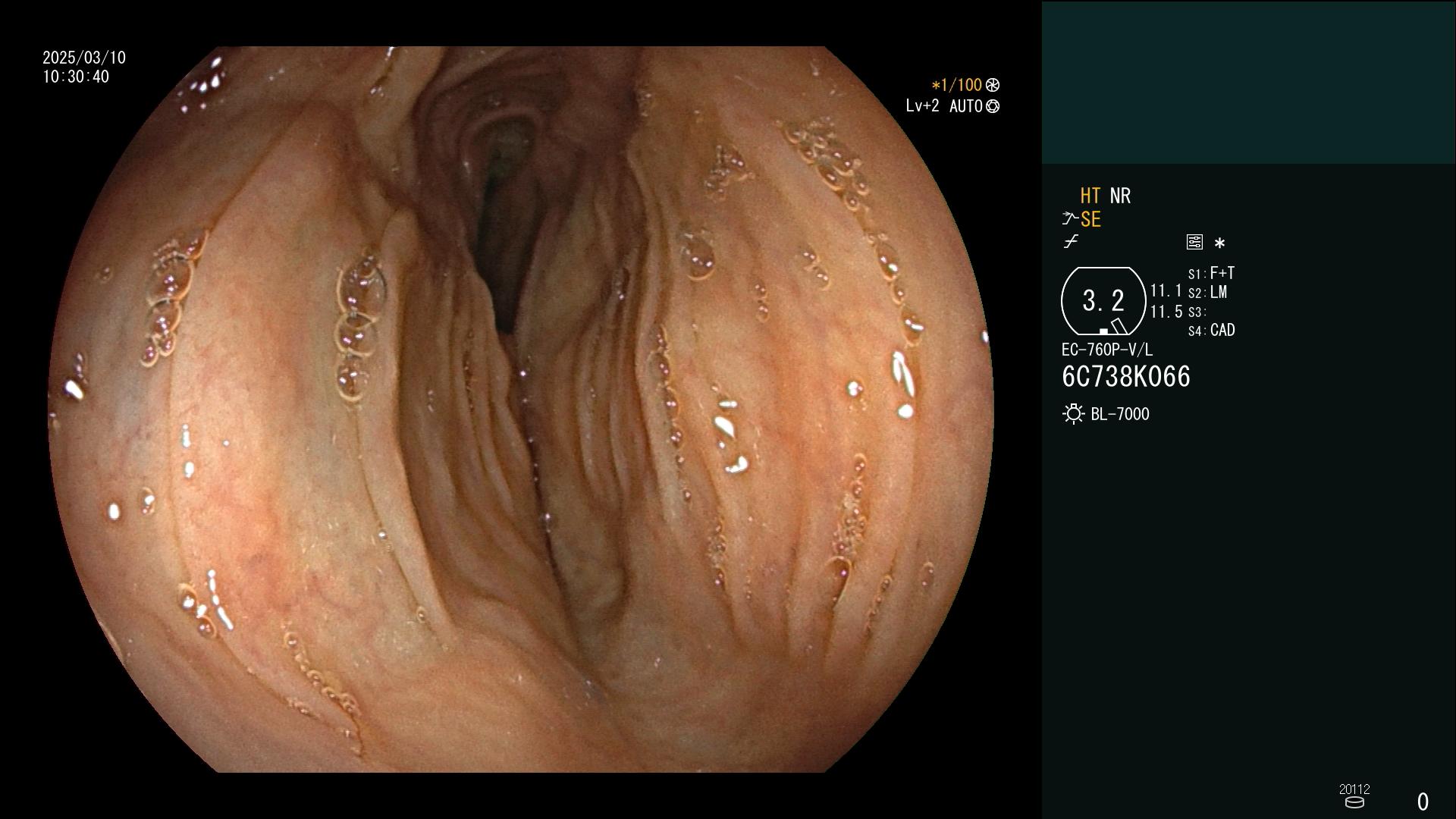Click the date 2025/03/10
The height and width of the screenshot is (819, 1456).
point(84,58)
